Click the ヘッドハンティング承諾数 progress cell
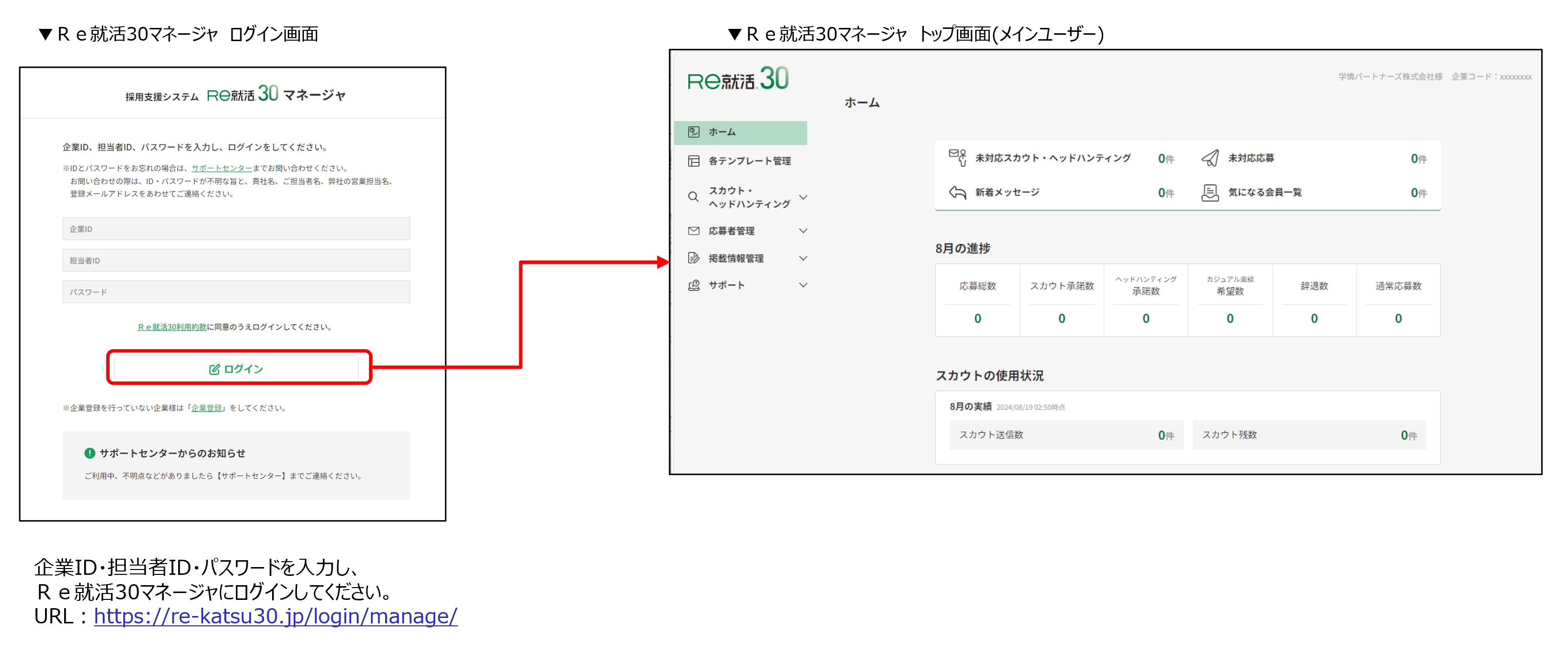Screen dimensions: 1568x665 (x=1146, y=300)
